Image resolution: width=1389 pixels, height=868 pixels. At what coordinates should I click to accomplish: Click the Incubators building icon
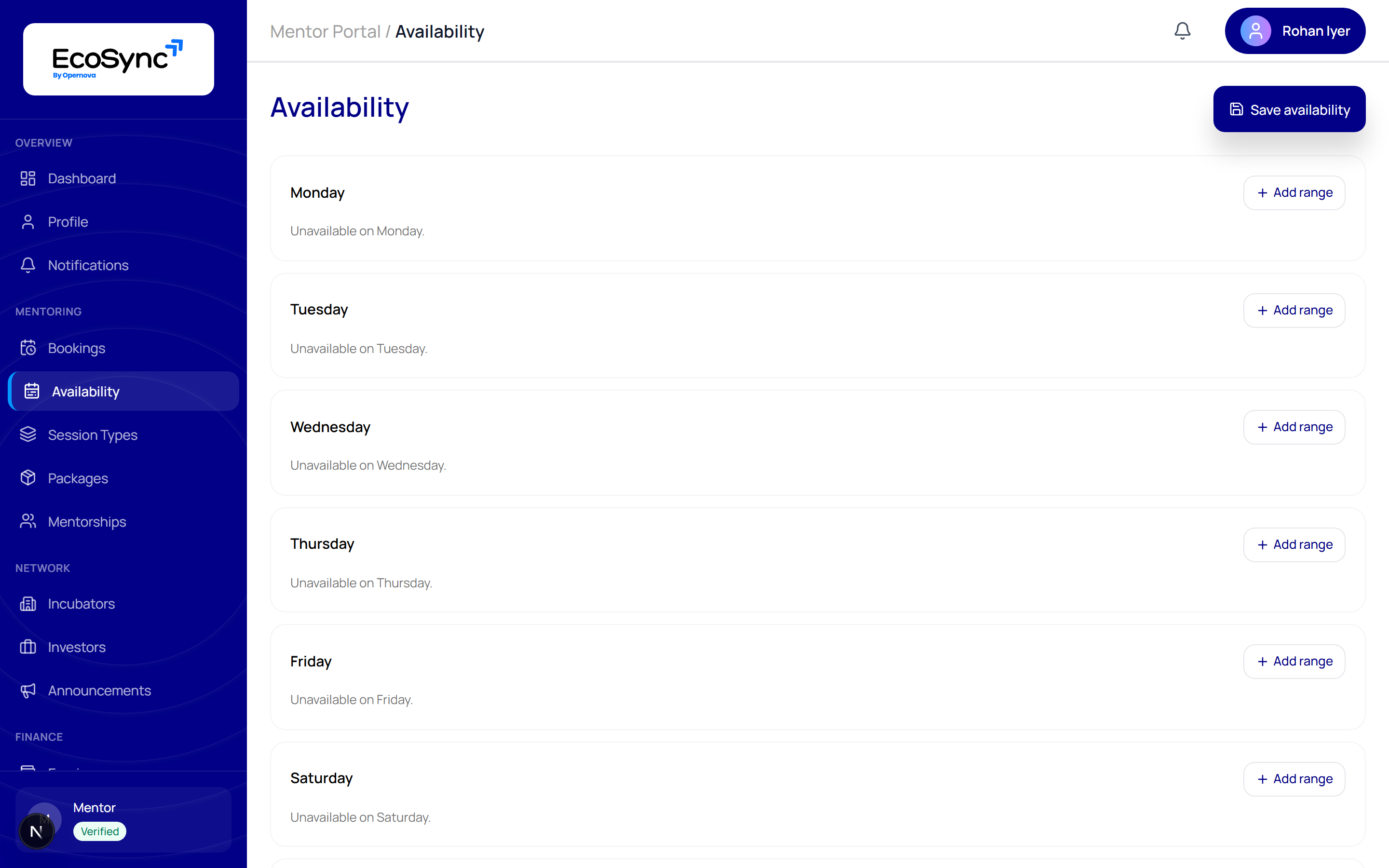27,604
